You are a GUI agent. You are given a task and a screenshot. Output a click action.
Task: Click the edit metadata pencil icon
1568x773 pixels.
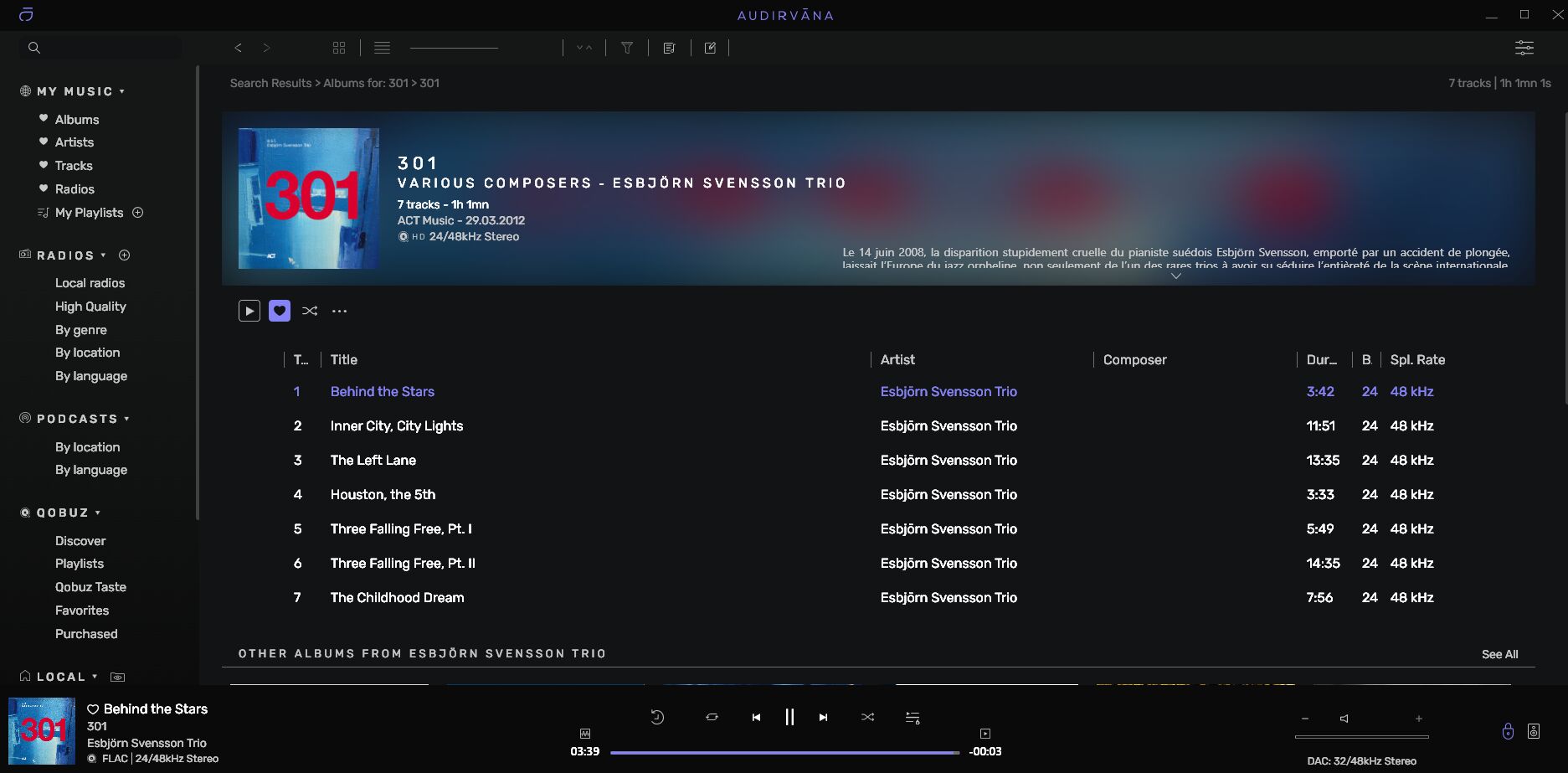[710, 48]
